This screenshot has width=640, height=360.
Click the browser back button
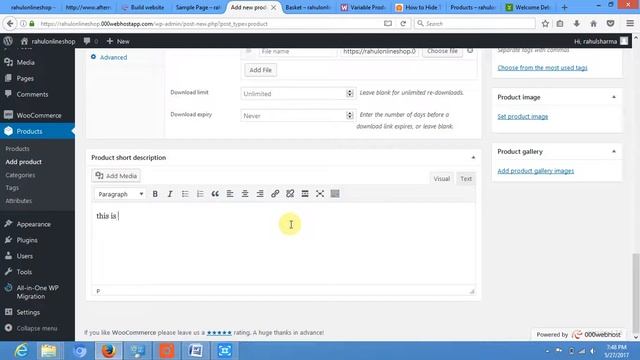click(10, 24)
